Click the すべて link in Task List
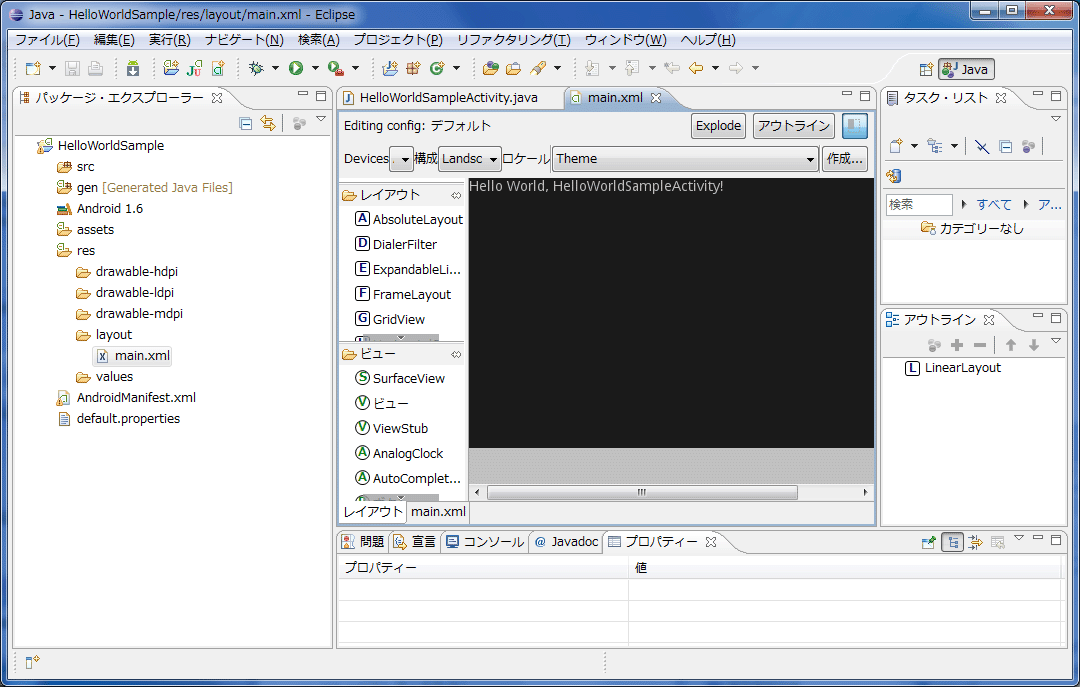Screen dimensions: 1080x687 (993, 205)
